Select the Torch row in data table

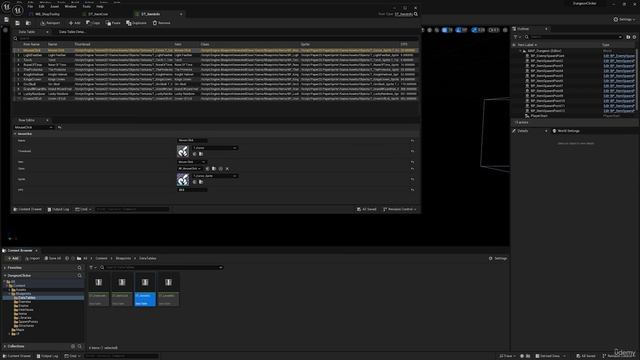[216, 60]
